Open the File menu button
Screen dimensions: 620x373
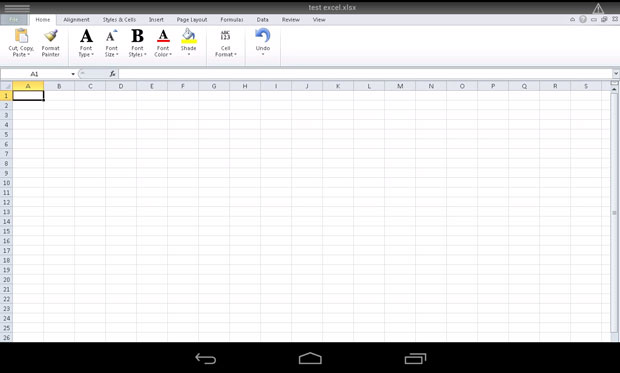click(13, 20)
